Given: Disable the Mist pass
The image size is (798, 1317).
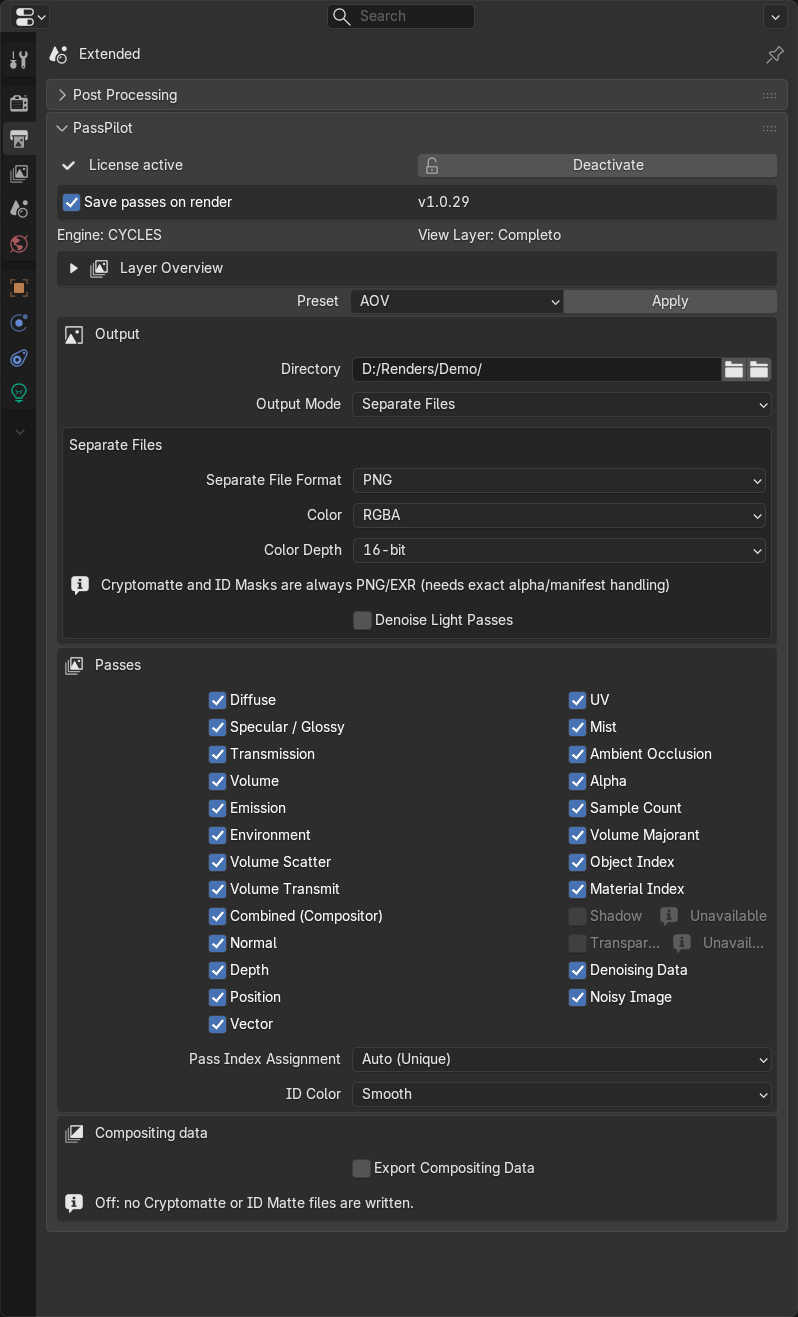Looking at the screenshot, I should pyautogui.click(x=577, y=727).
